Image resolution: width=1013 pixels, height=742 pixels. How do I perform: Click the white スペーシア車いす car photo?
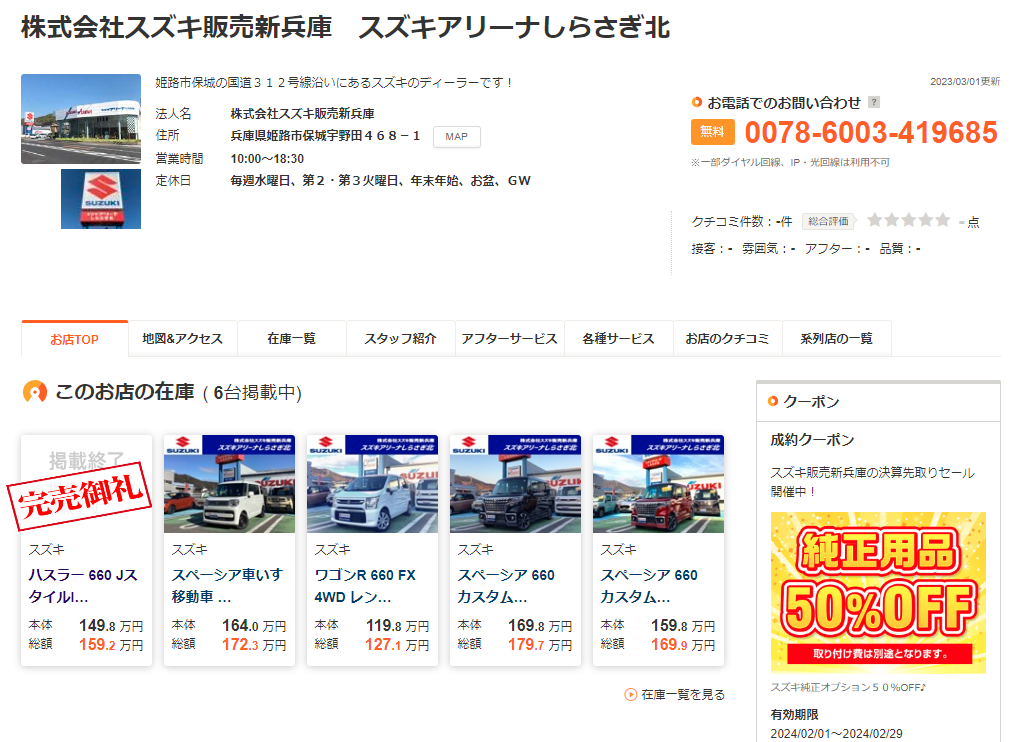[229, 484]
